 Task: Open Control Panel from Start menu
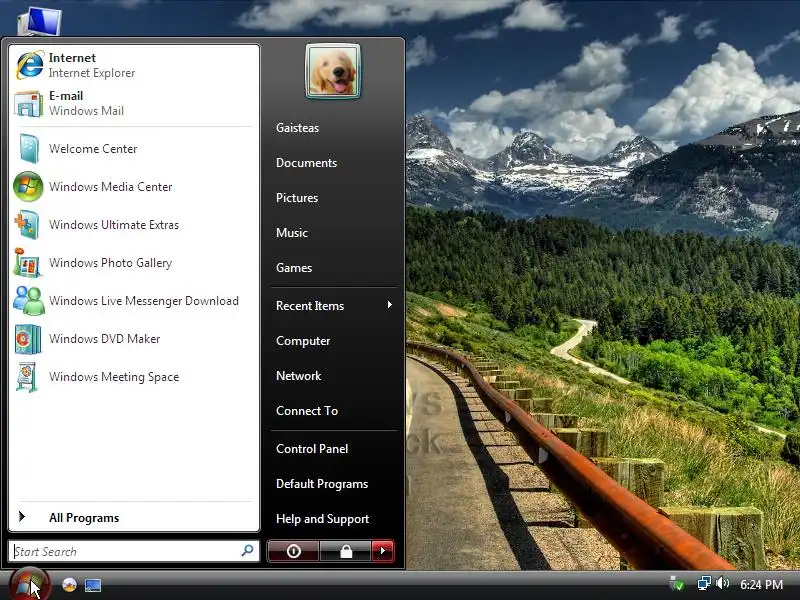click(x=312, y=449)
